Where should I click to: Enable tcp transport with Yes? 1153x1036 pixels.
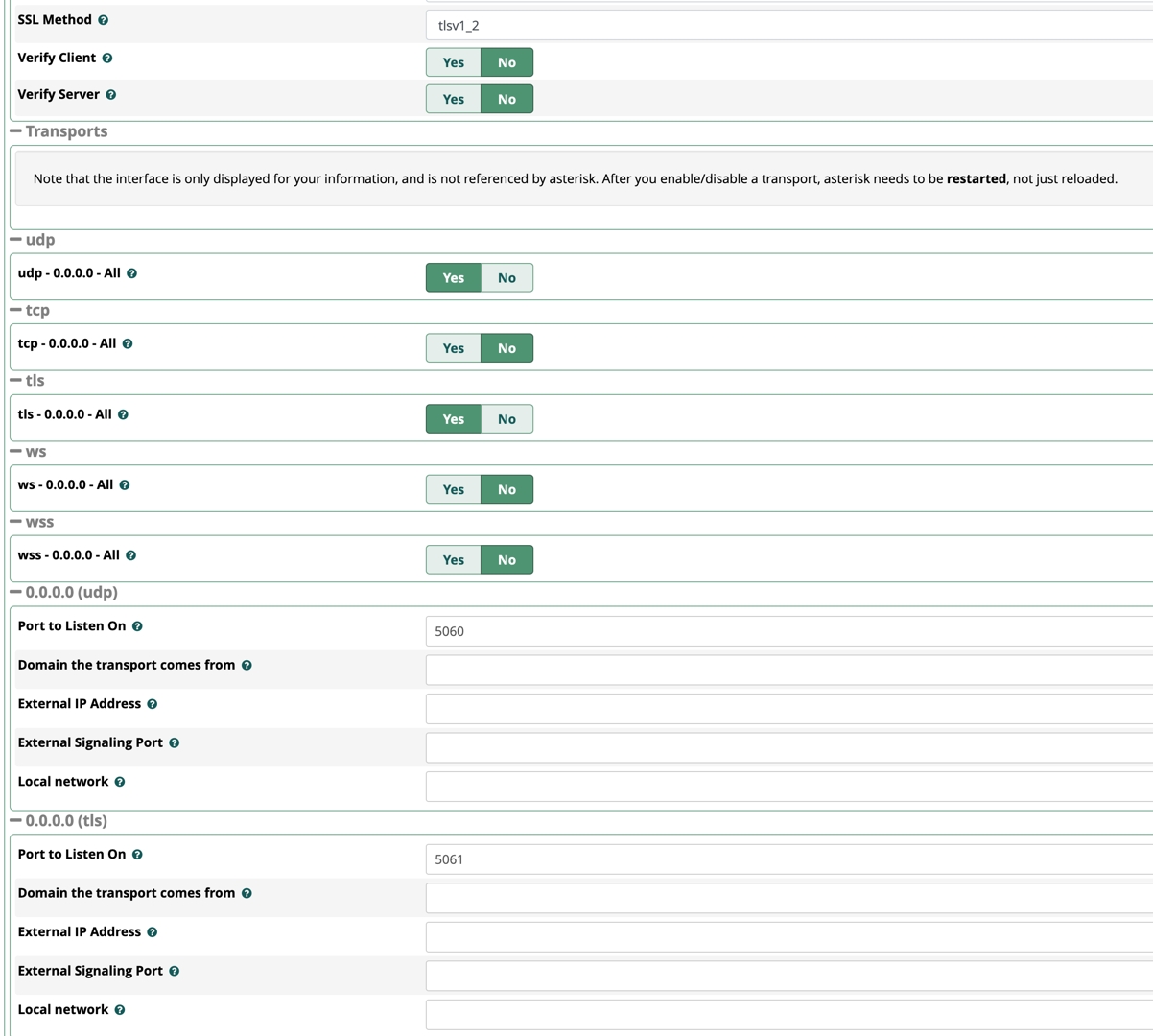(x=454, y=348)
